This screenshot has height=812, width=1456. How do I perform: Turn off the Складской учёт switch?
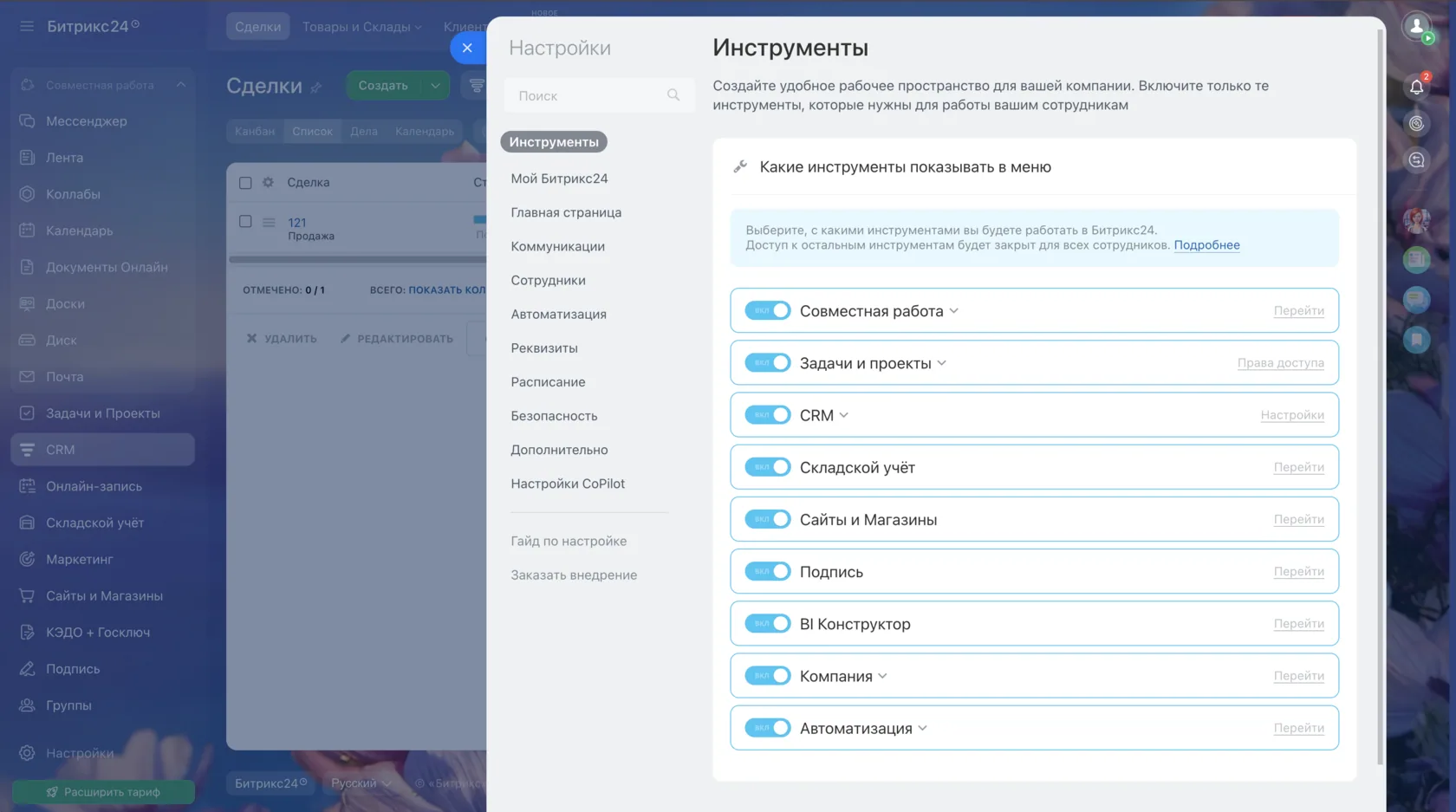pos(768,467)
